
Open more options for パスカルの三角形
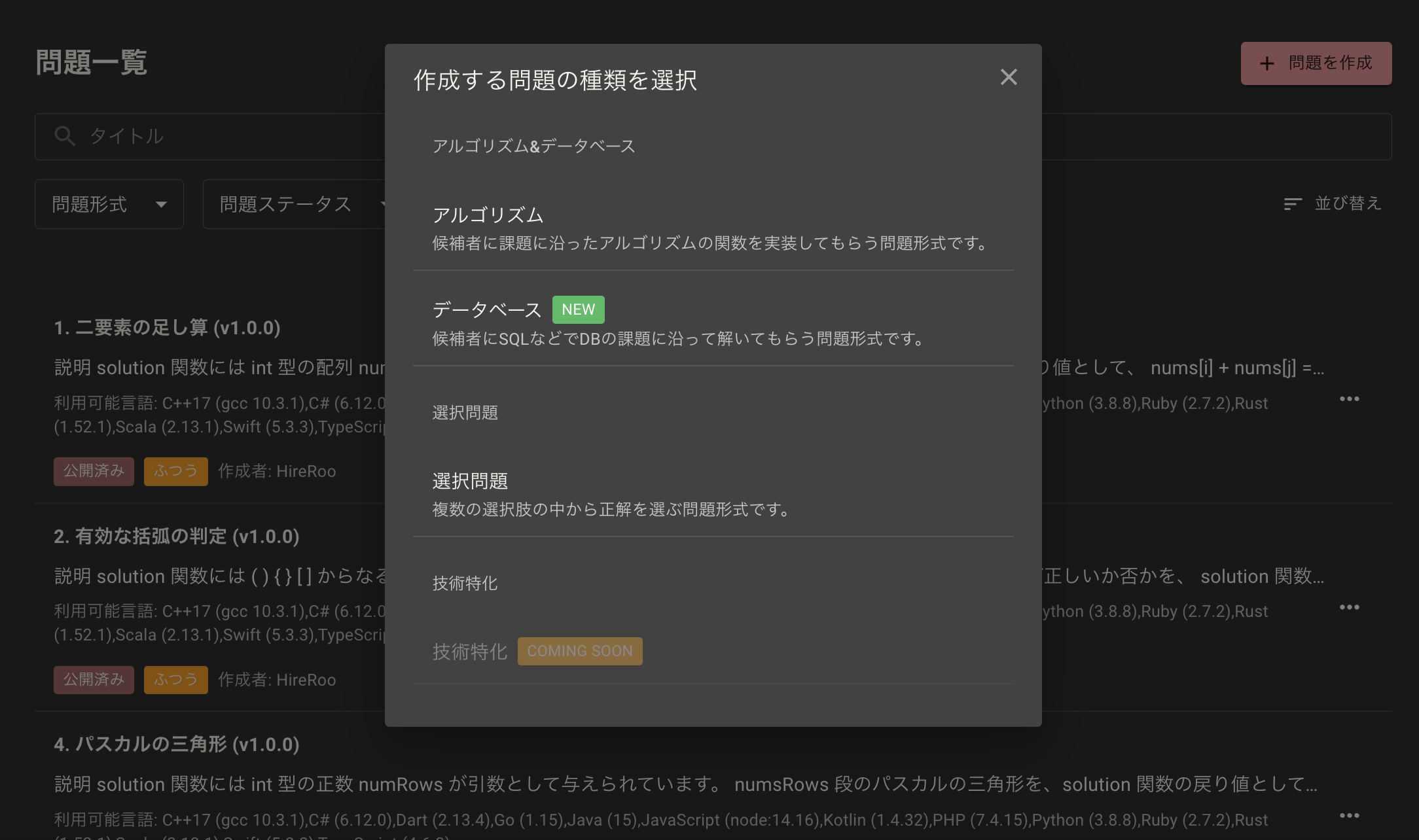click(1349, 816)
